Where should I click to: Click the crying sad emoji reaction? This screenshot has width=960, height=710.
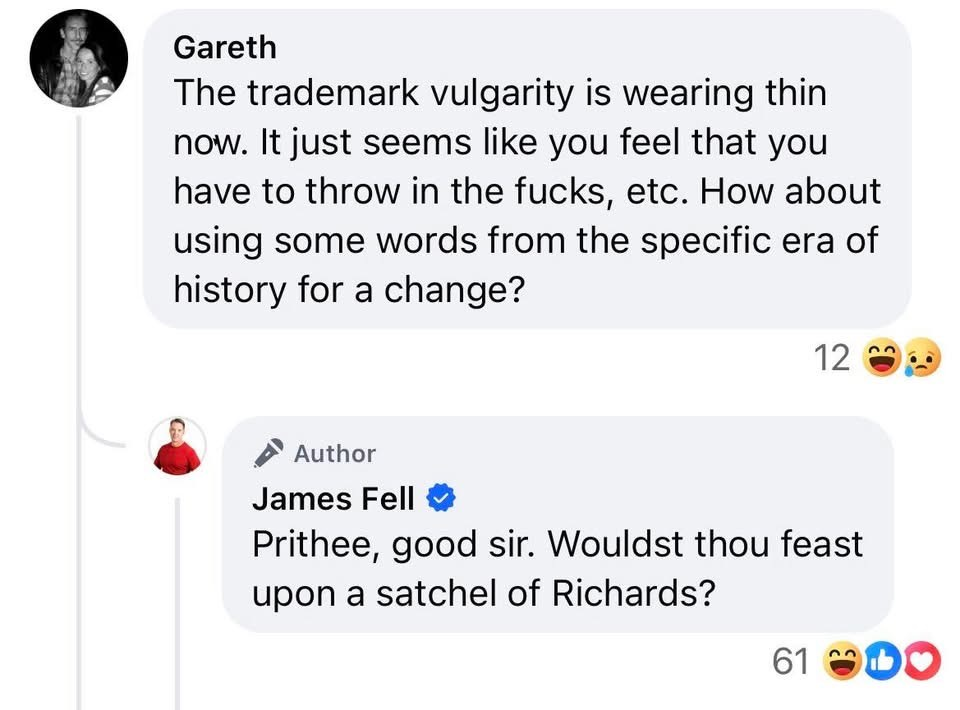(919, 358)
